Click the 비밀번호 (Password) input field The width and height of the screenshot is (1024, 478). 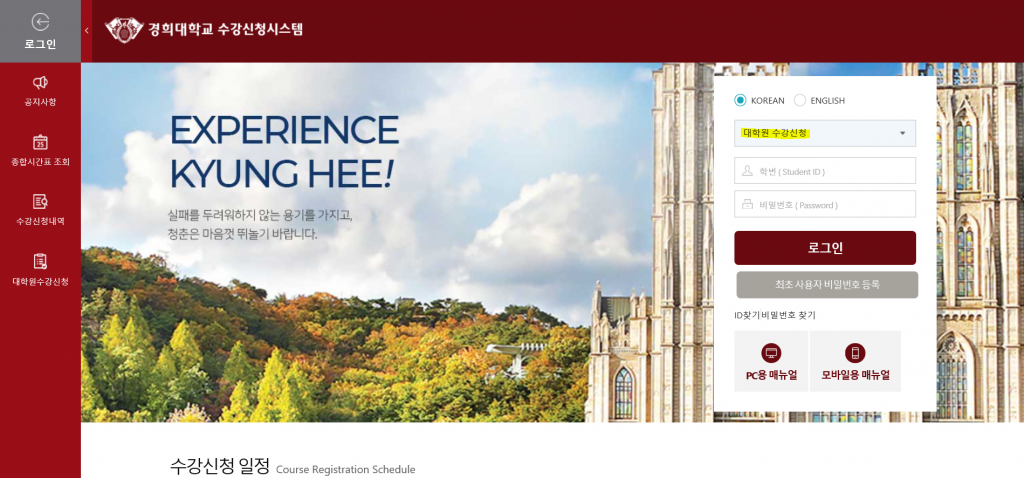tap(825, 204)
